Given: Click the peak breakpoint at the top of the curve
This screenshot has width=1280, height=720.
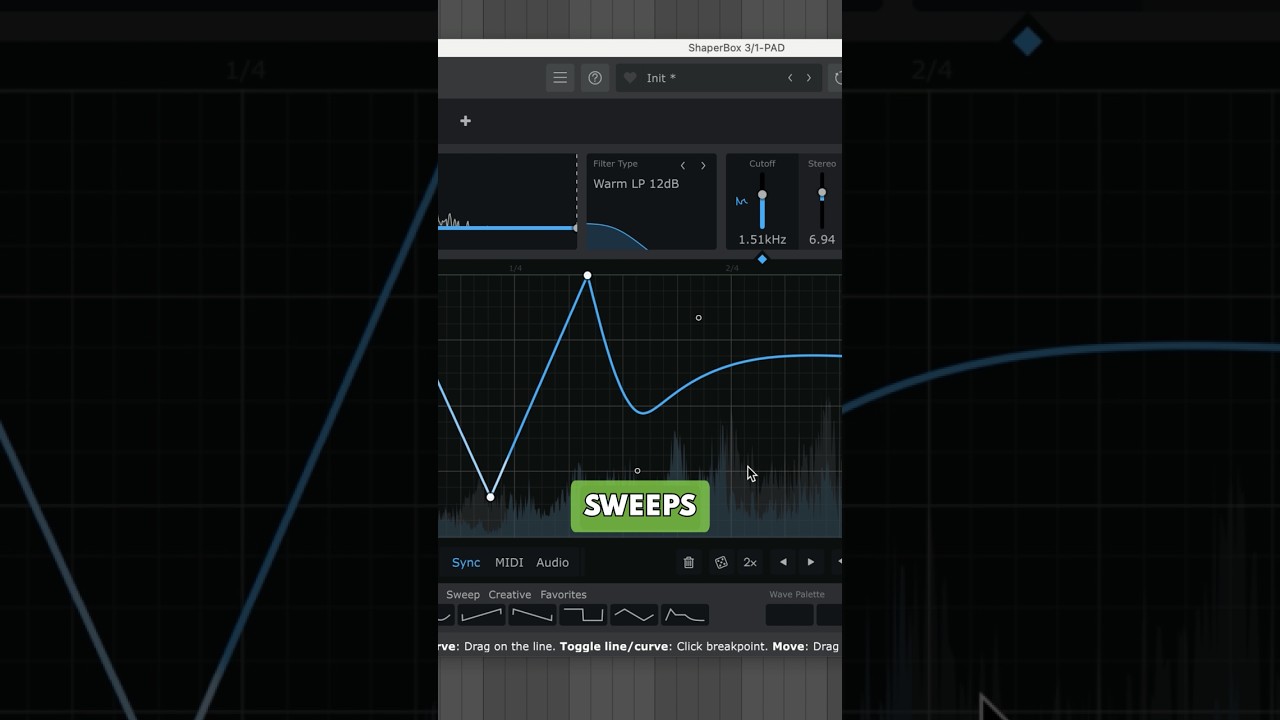Looking at the screenshot, I should [x=587, y=275].
